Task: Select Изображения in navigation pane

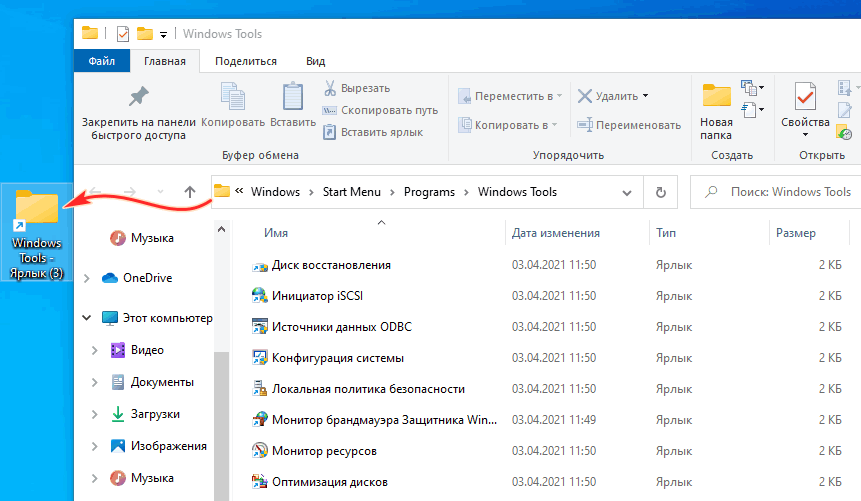Action: coord(159,446)
